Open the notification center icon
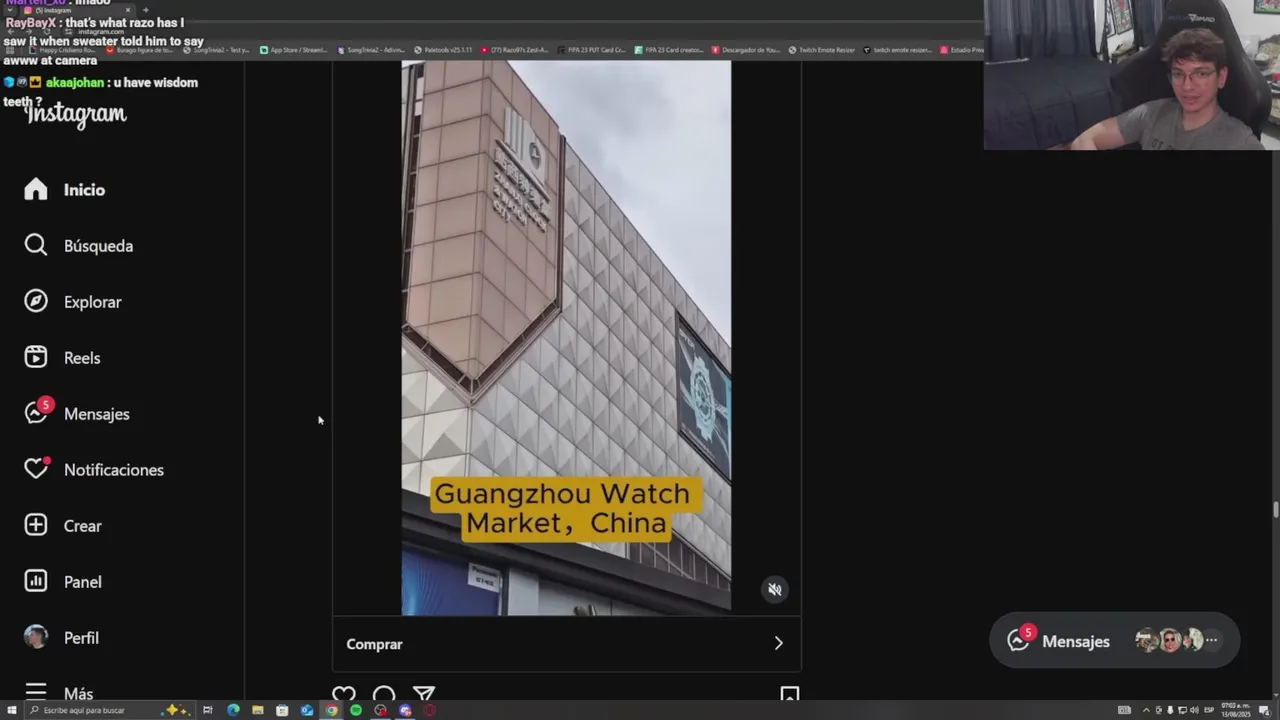1280x720 pixels. point(1264,710)
